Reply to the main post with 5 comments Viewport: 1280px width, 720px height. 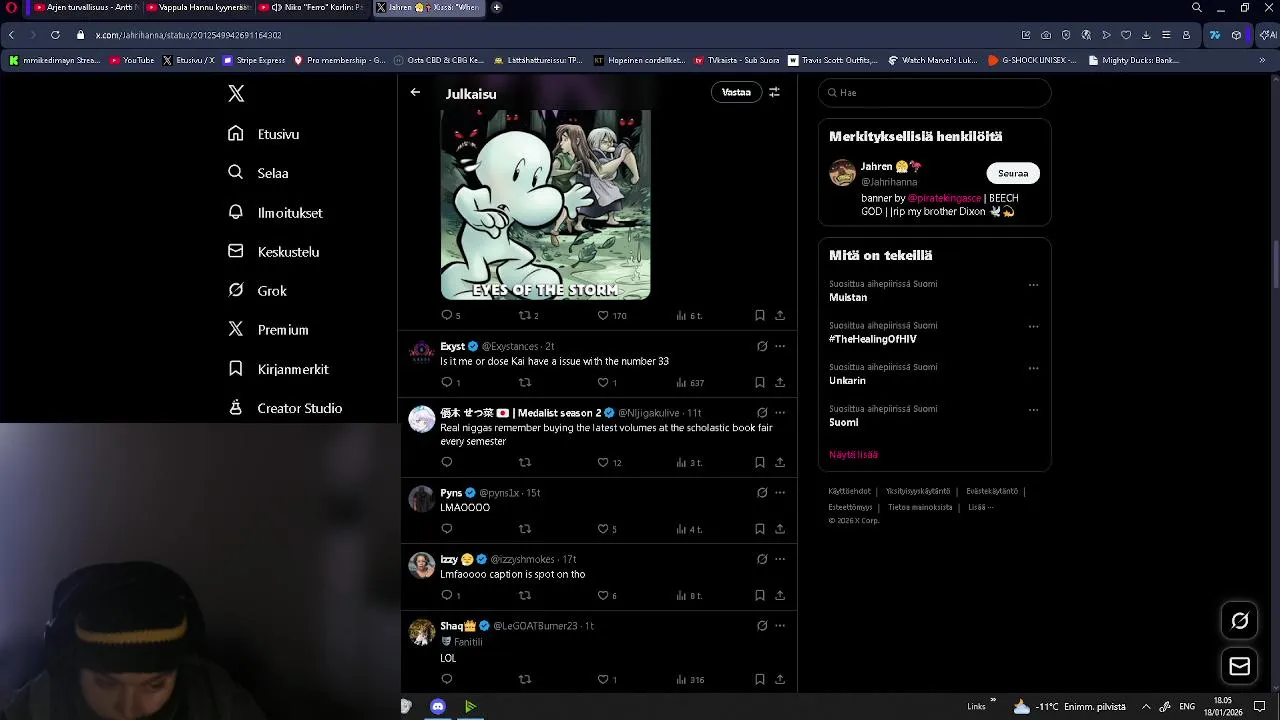coord(451,315)
